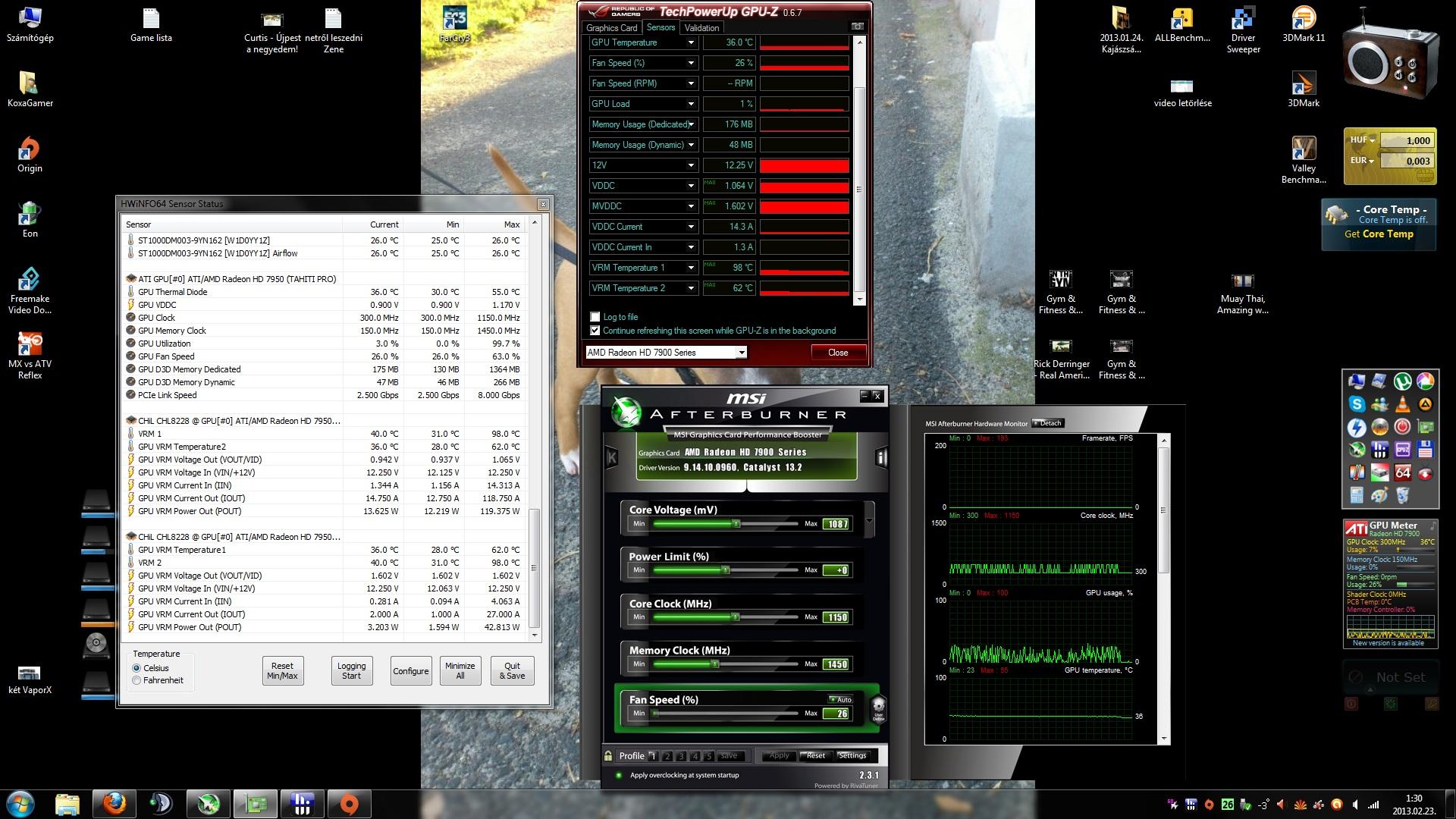Open VRM Temperature 1 sensor dropdown
The image size is (1456, 819).
[x=691, y=268]
